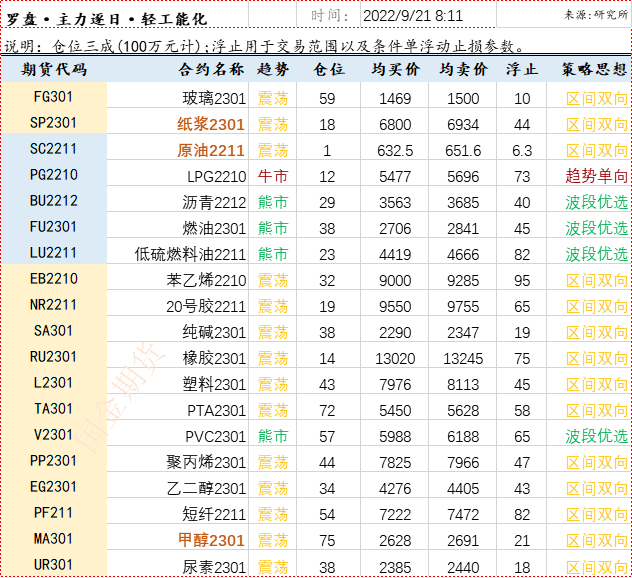
Task: Click the title 罗盘·主力逐日·轻工能化
Action: tap(106, 19)
